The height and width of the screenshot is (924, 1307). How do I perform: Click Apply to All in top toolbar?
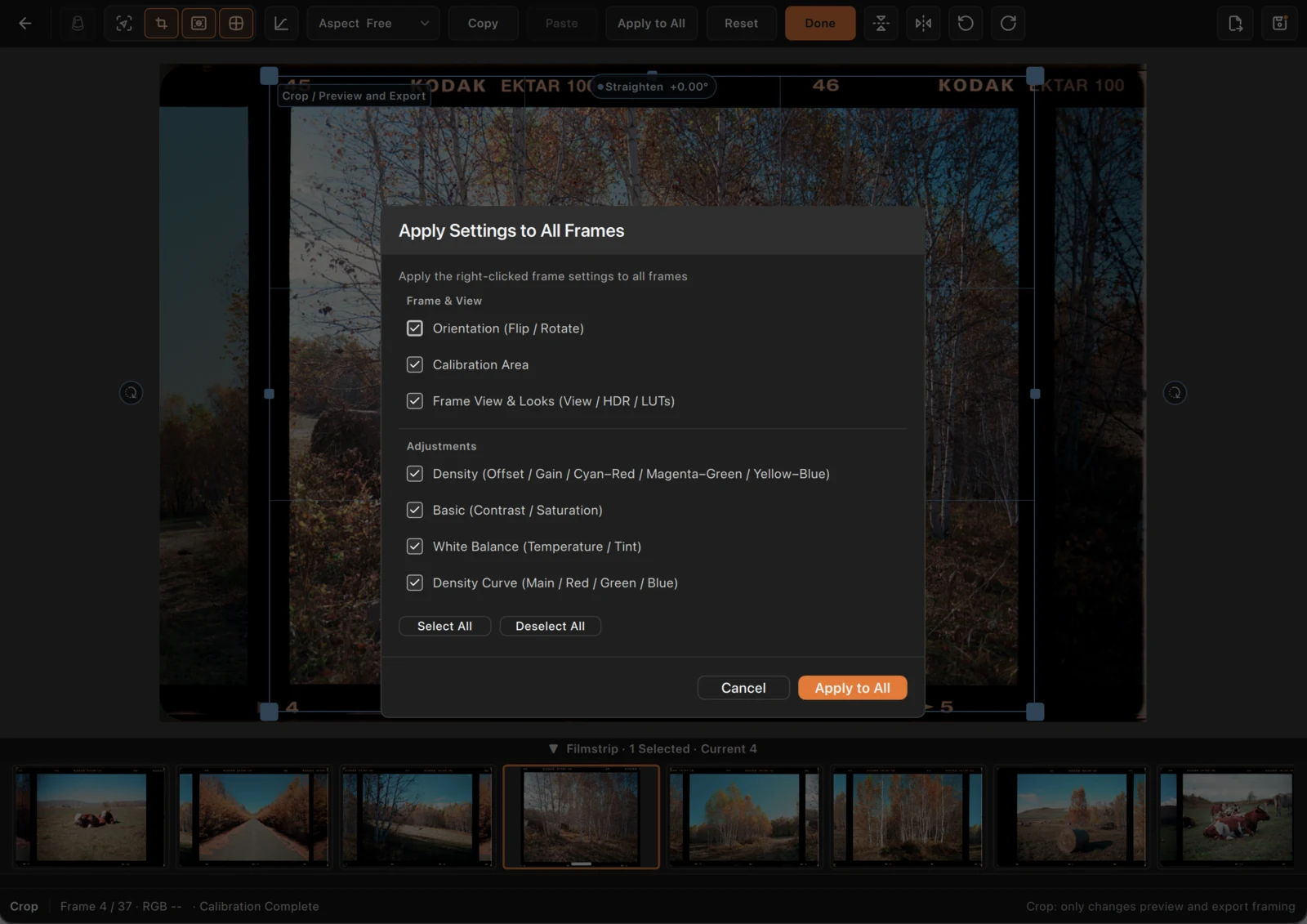[x=651, y=24]
